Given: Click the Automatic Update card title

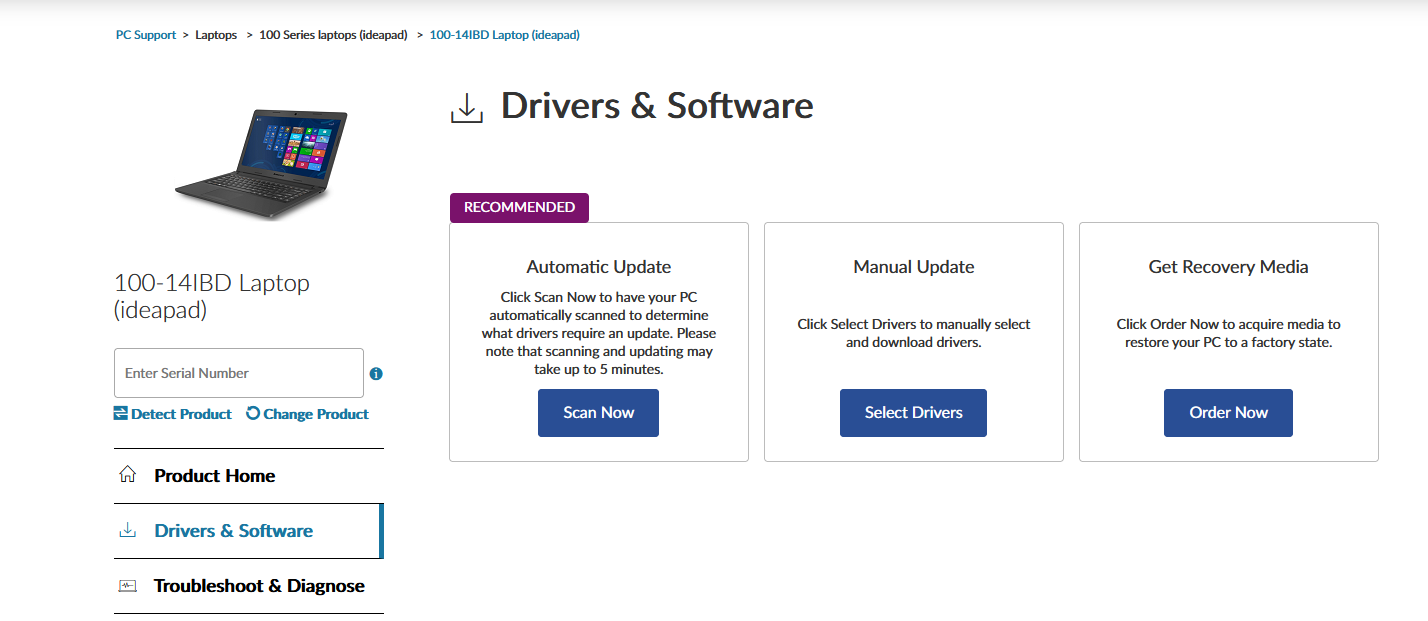Looking at the screenshot, I should pos(599,267).
